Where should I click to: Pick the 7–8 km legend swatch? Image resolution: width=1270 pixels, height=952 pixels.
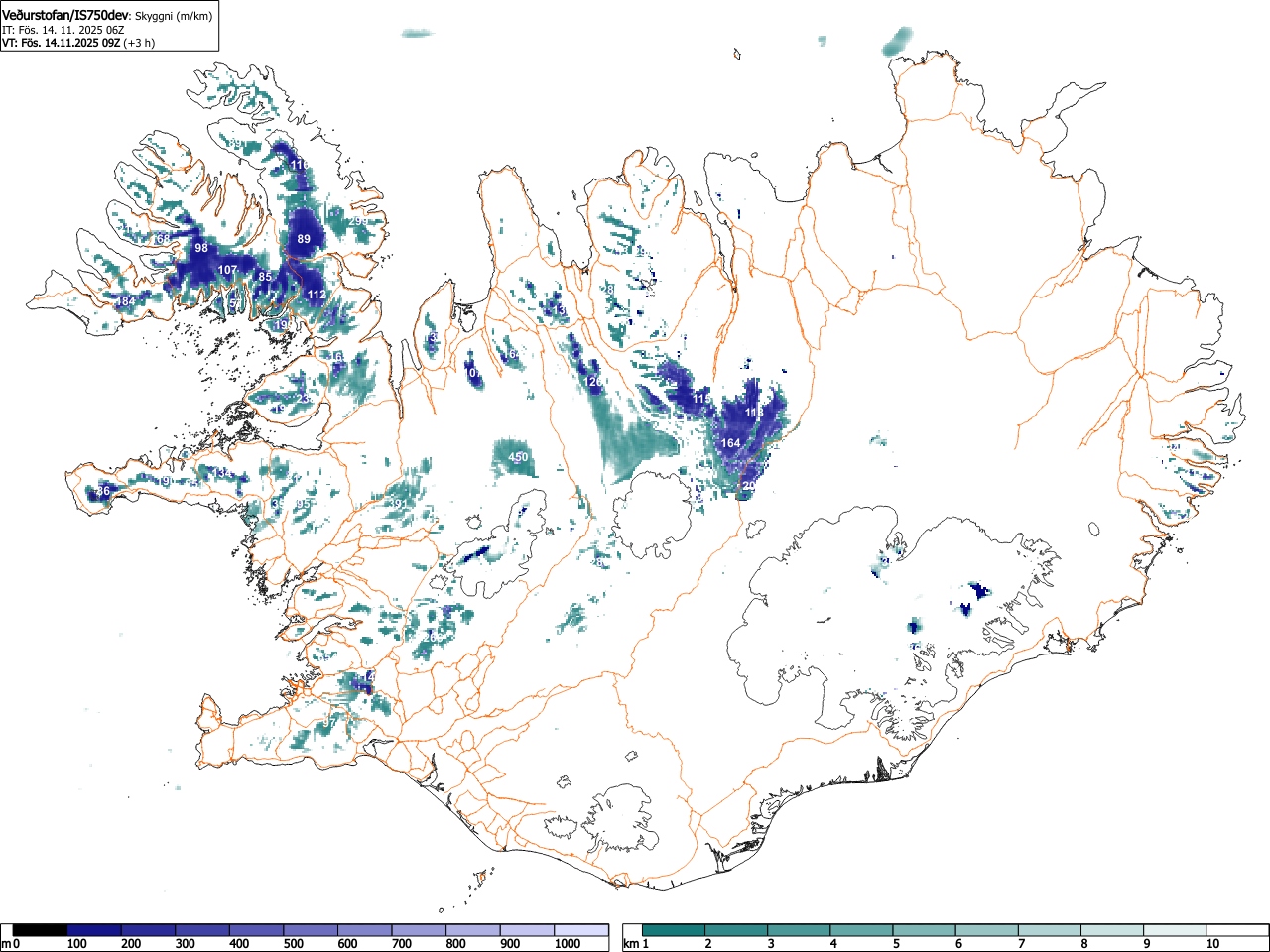pyautogui.click(x=1049, y=930)
